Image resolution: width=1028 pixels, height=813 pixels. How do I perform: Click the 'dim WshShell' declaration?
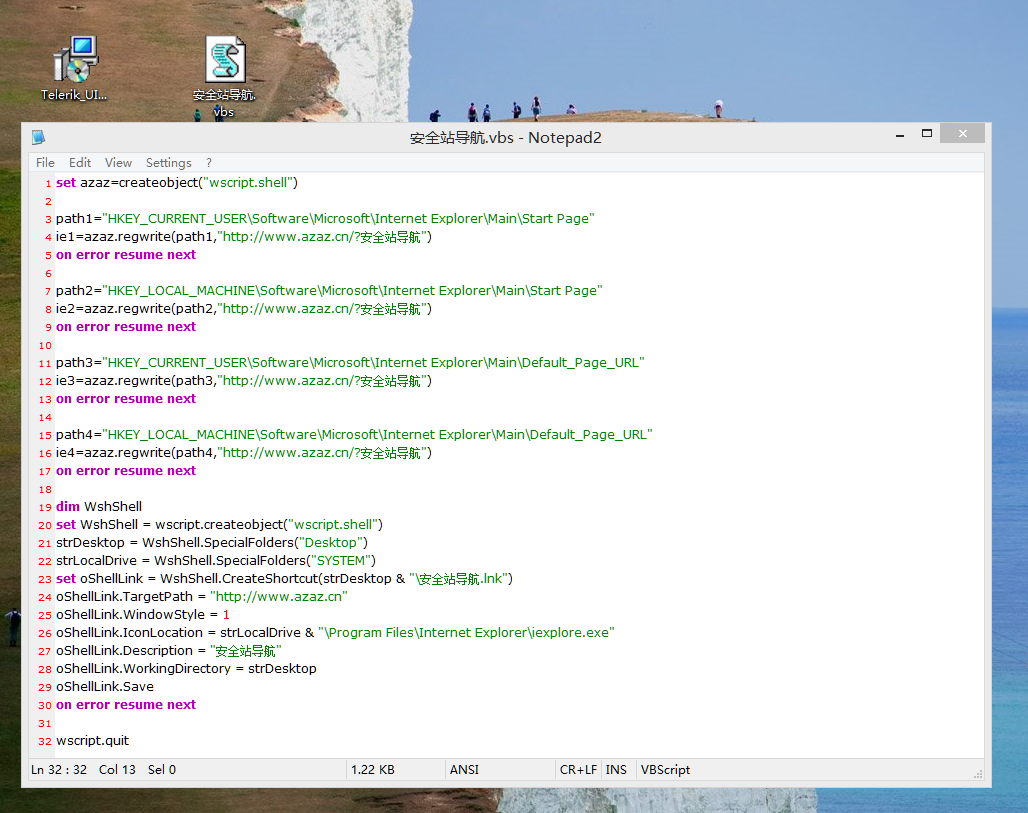pos(99,507)
